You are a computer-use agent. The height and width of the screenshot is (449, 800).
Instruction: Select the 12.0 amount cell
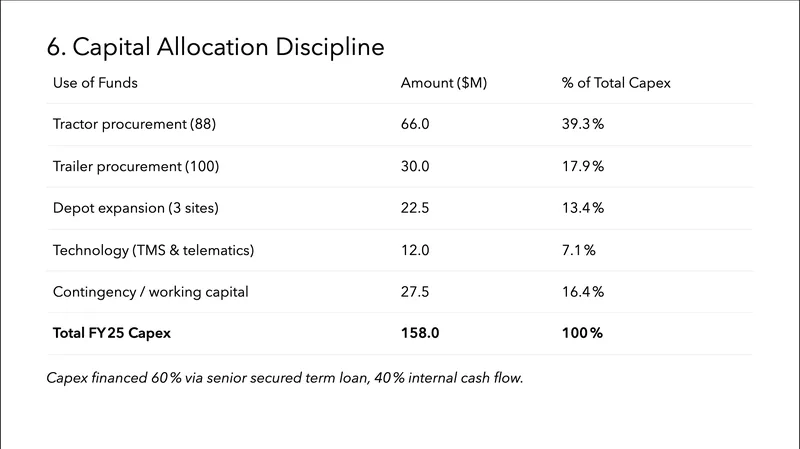(415, 250)
